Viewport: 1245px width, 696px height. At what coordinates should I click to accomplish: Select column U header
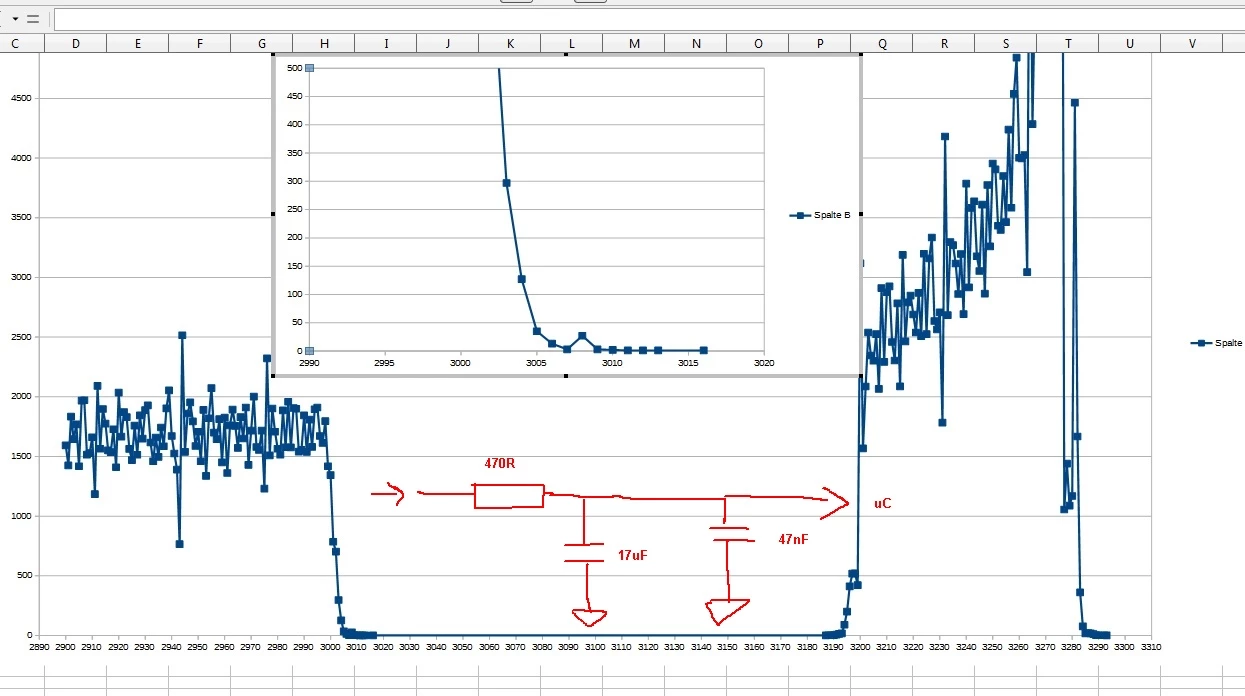(x=1129, y=43)
